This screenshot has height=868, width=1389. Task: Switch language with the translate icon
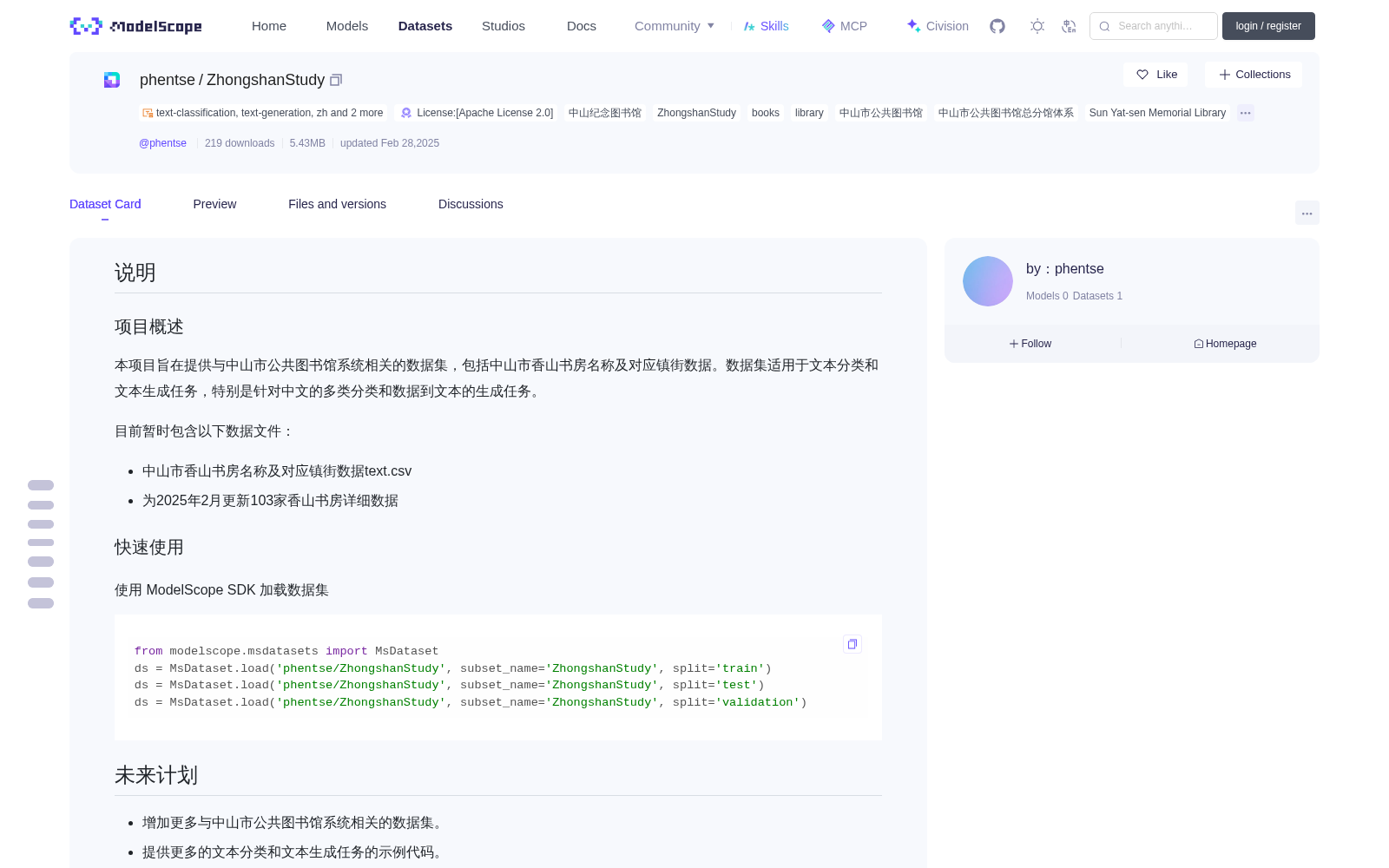[x=1070, y=26]
